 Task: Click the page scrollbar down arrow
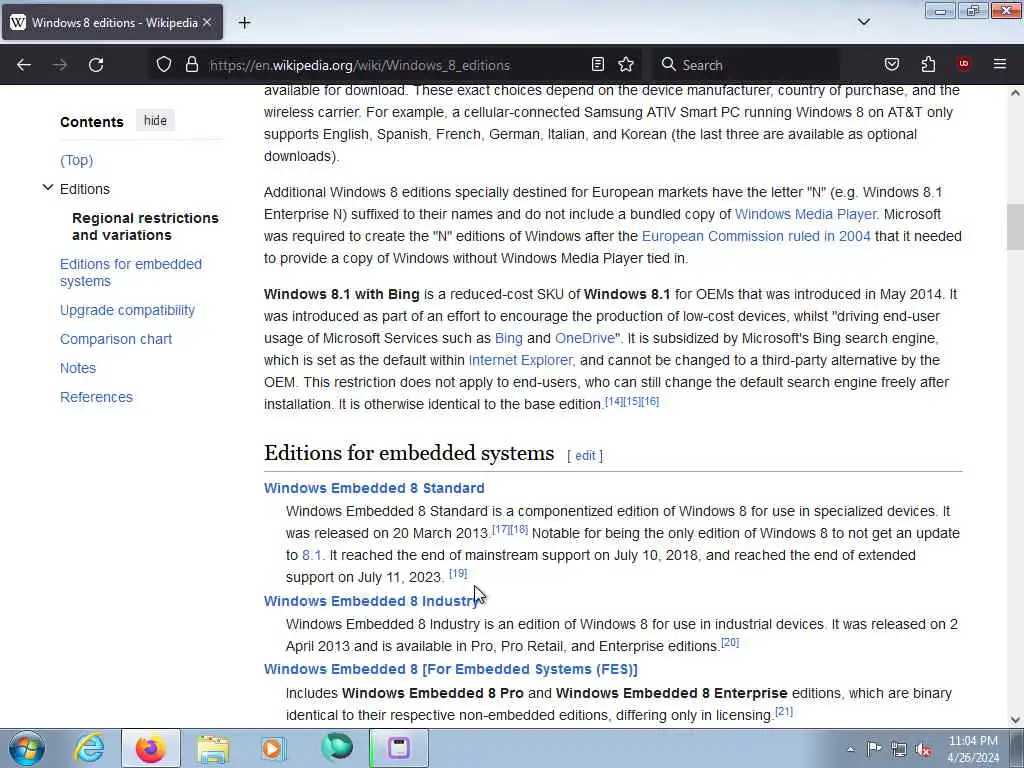(x=1016, y=720)
